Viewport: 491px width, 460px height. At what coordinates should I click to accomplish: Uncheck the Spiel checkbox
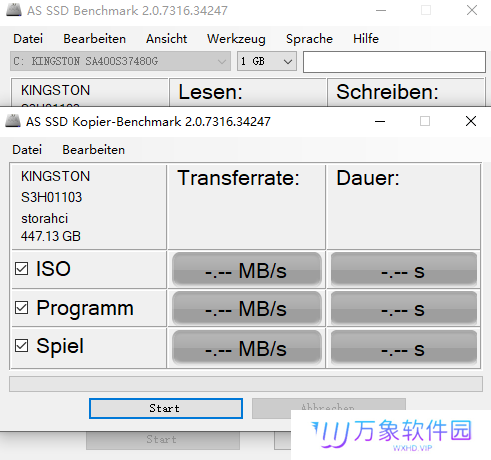(22, 346)
